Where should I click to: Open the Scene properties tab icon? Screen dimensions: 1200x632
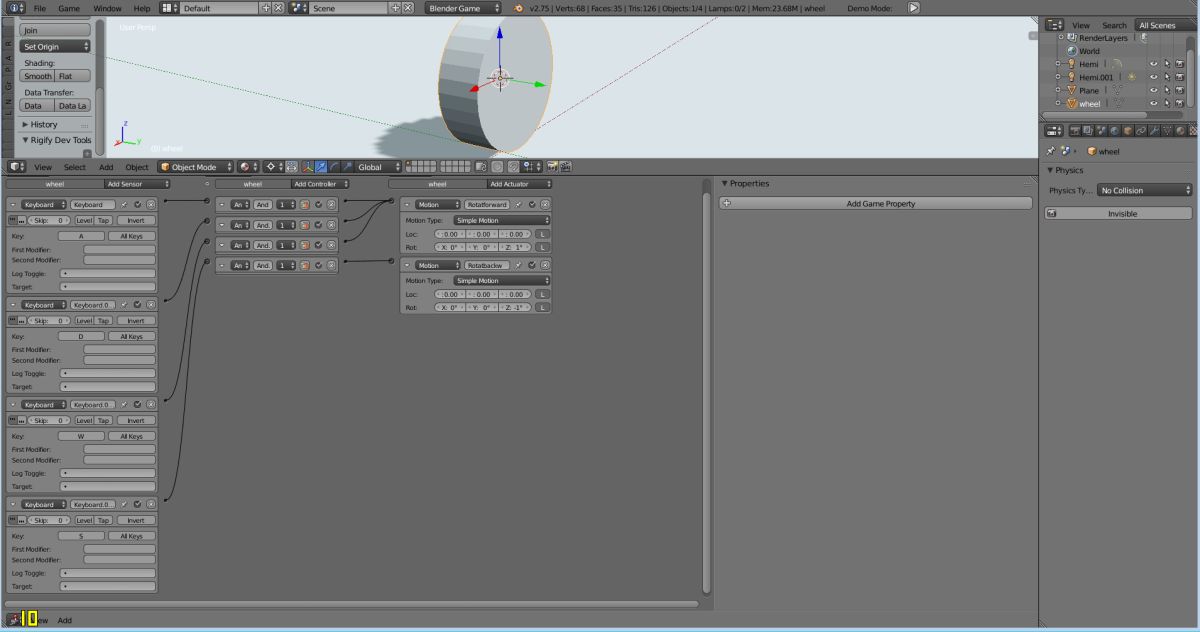pos(1099,130)
